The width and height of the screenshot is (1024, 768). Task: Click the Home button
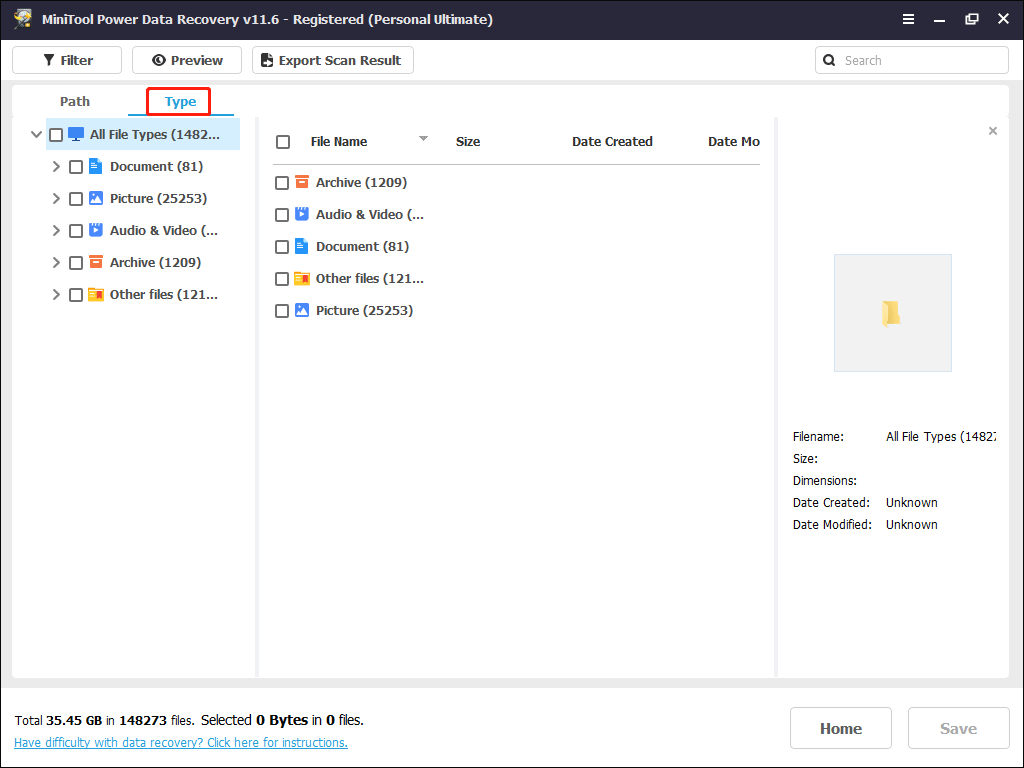tap(840, 728)
